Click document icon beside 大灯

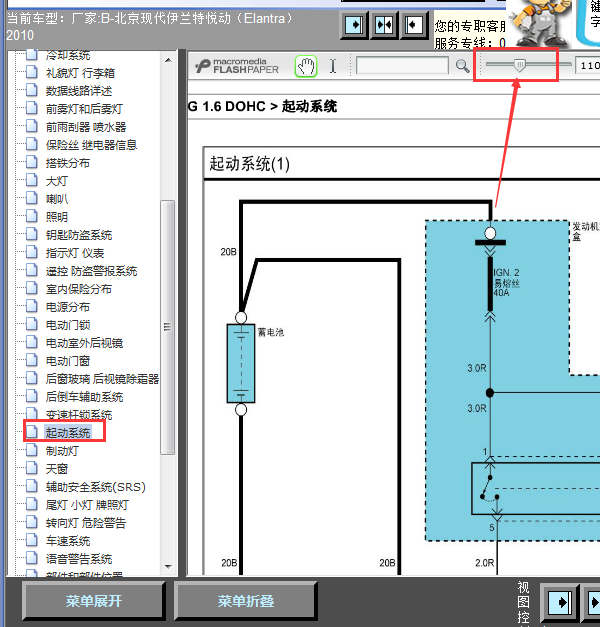click(32, 181)
